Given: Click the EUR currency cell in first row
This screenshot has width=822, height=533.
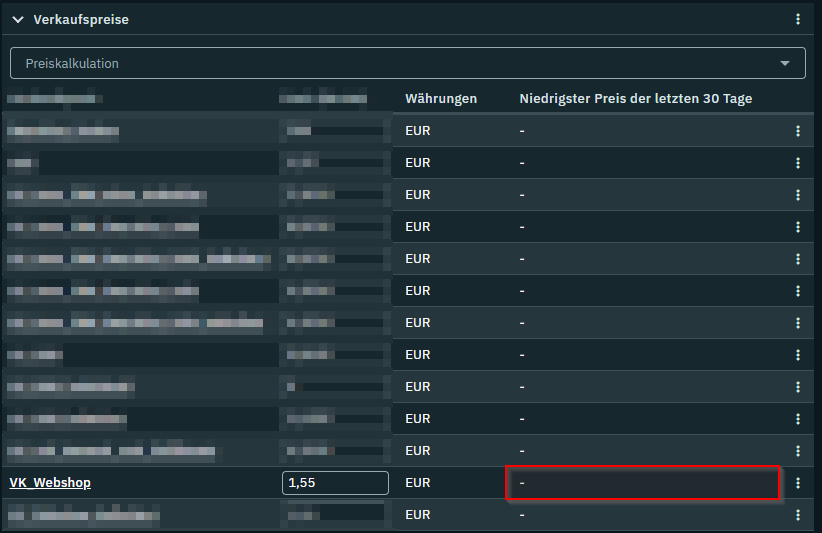Looking at the screenshot, I should (418, 131).
